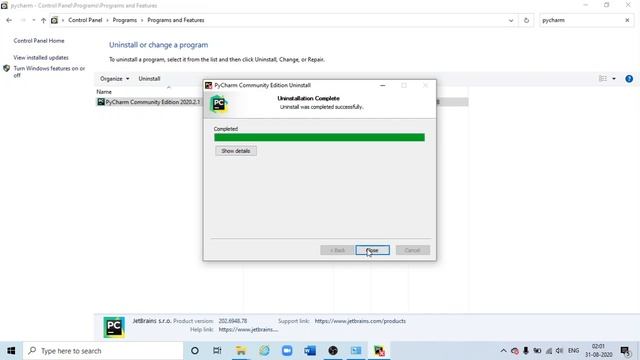
Task: Click the Windows features shield icon
Action: 7,69
